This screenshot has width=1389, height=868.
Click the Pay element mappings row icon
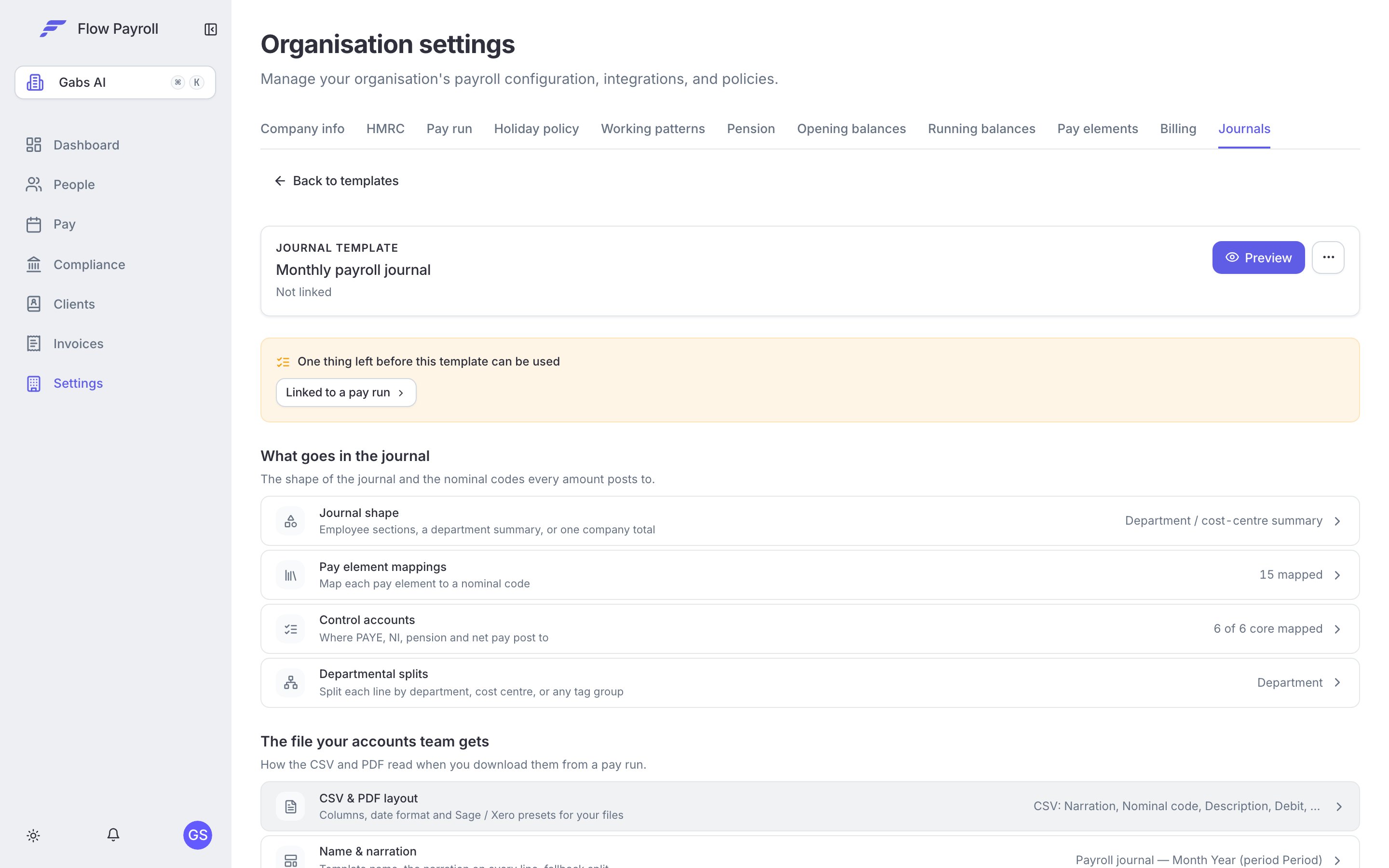290,575
